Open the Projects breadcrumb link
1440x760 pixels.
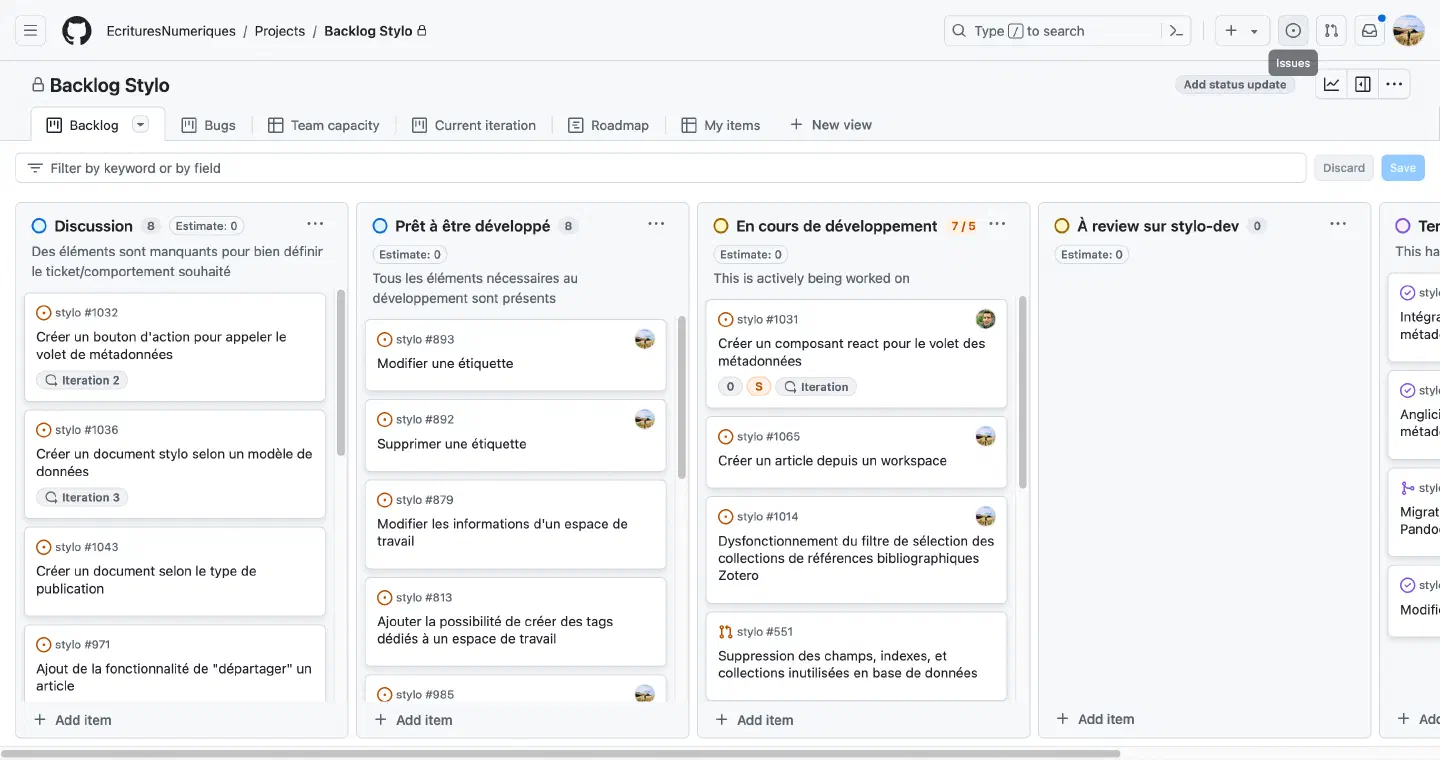click(280, 31)
